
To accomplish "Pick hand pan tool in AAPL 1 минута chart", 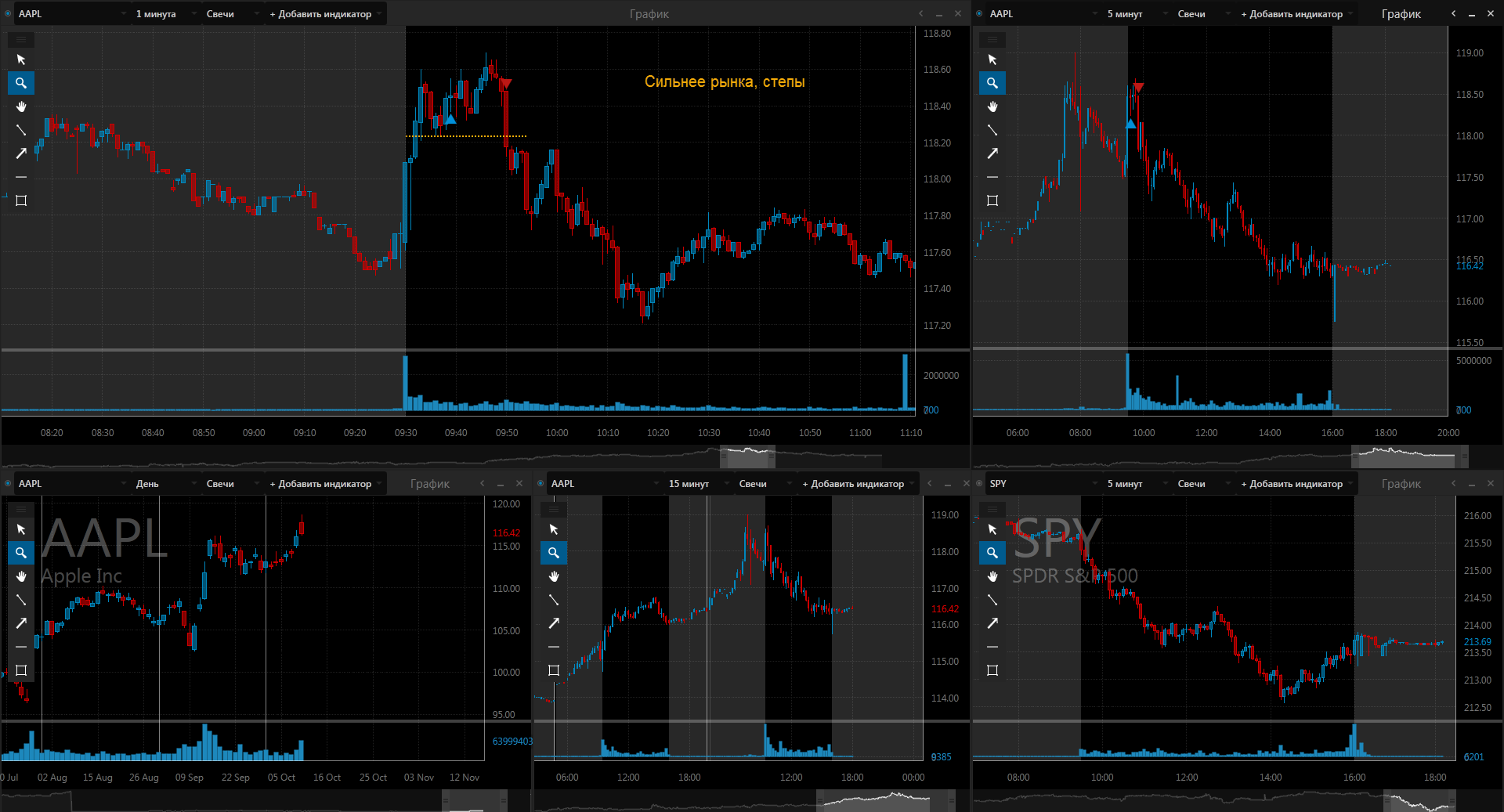I will pos(21,106).
